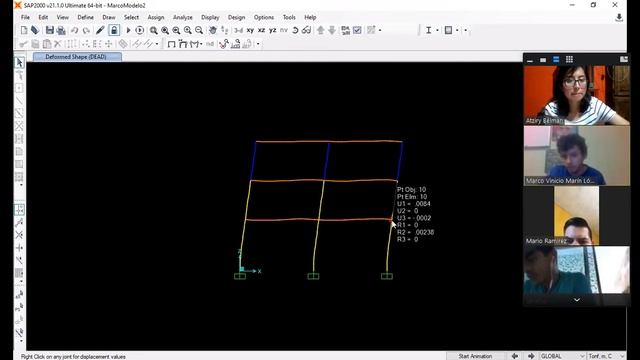Minimize the Zoom video panel
The height and width of the screenshot is (360, 640).
(530, 60)
